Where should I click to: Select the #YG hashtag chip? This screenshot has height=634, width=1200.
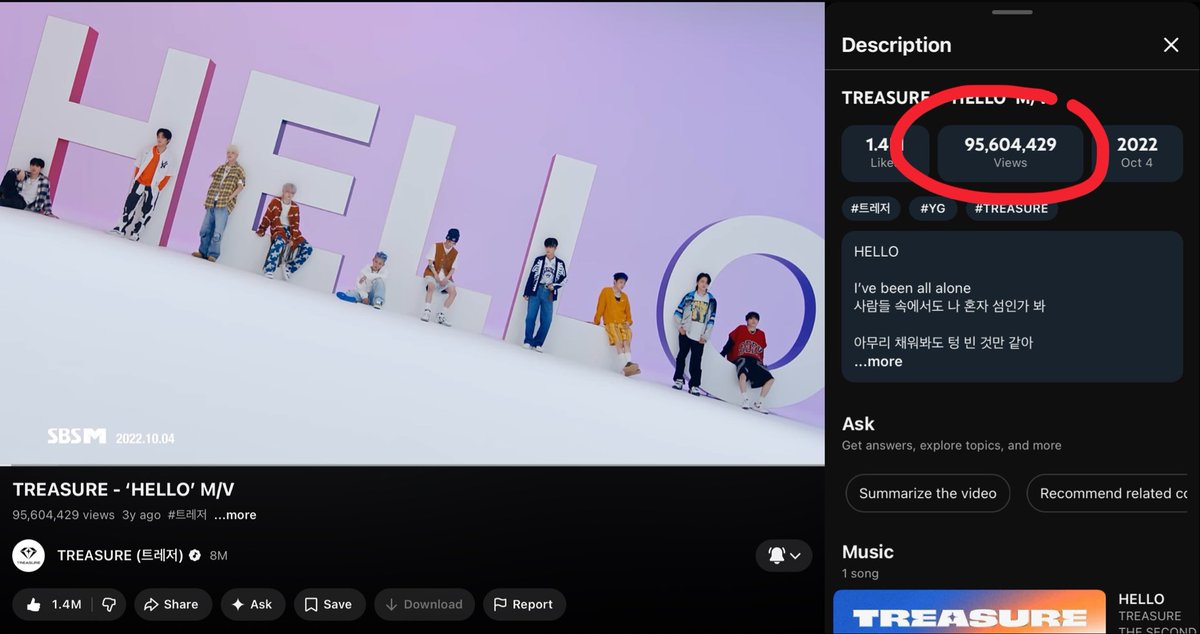[932, 208]
